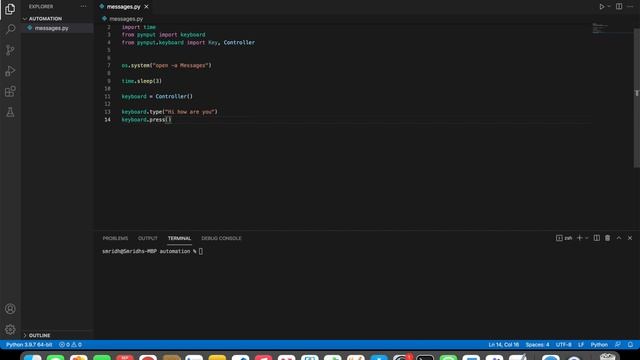Open the Source Control view
This screenshot has width=640, height=360.
(10, 50)
